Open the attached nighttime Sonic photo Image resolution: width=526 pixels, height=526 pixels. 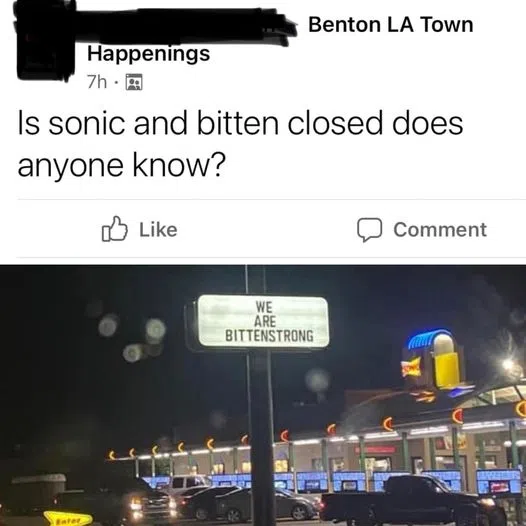pyautogui.click(x=263, y=396)
